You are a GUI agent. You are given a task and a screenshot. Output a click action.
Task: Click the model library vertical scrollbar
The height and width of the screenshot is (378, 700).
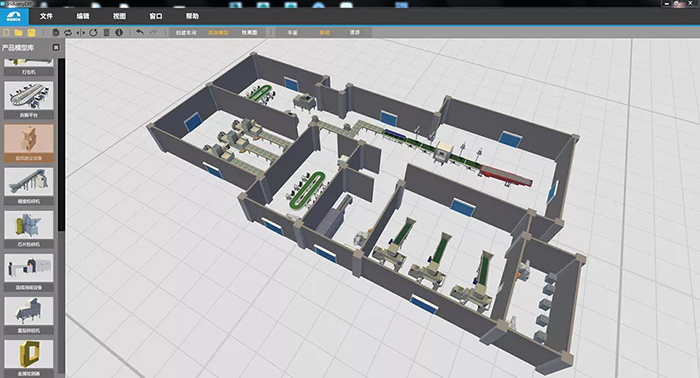point(62,145)
